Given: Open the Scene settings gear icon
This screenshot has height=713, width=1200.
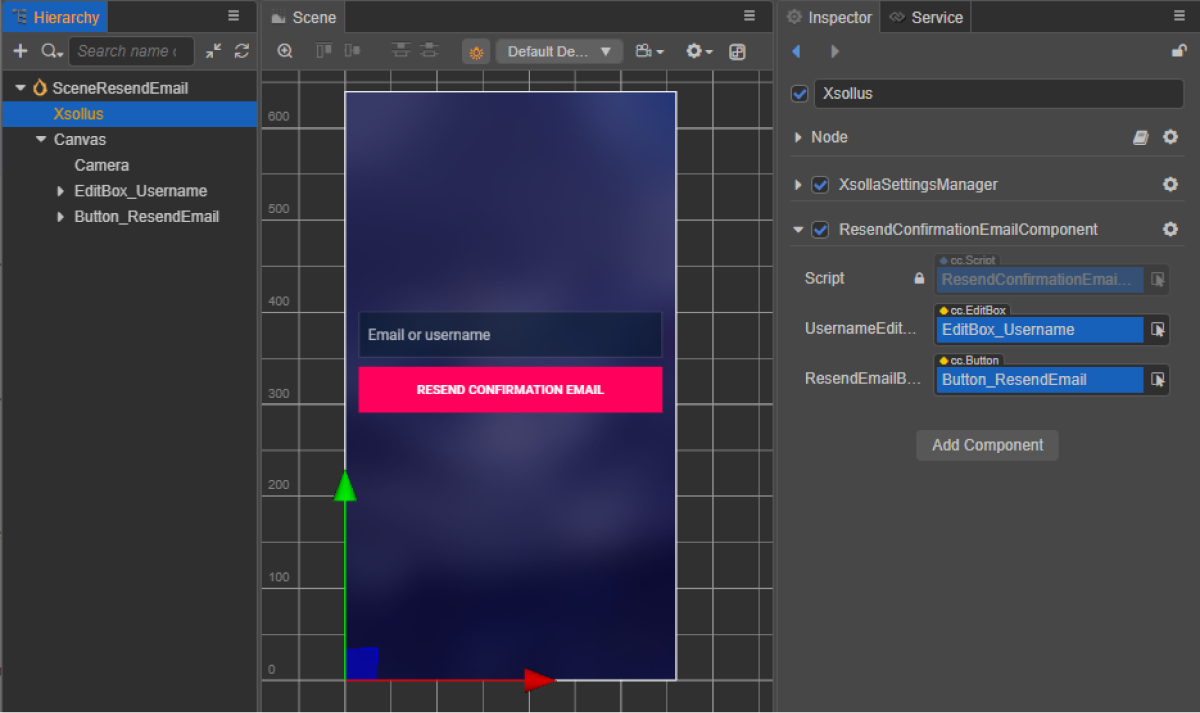Looking at the screenshot, I should (x=698, y=51).
